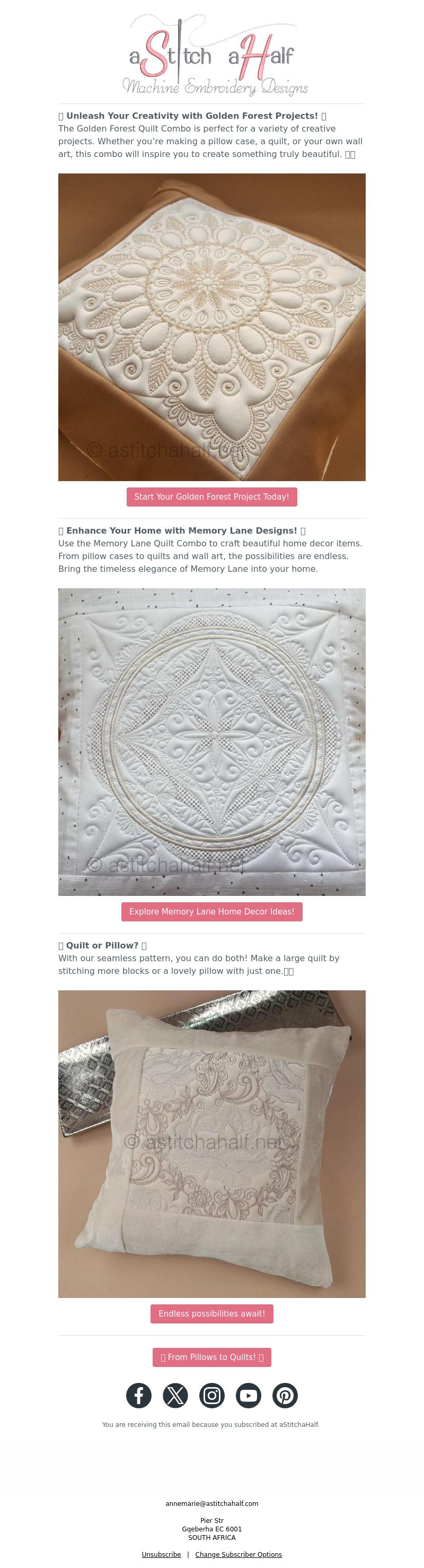Image resolution: width=424 pixels, height=1568 pixels.
Task: Open the X (Twitter) social icon
Action: point(175,1395)
